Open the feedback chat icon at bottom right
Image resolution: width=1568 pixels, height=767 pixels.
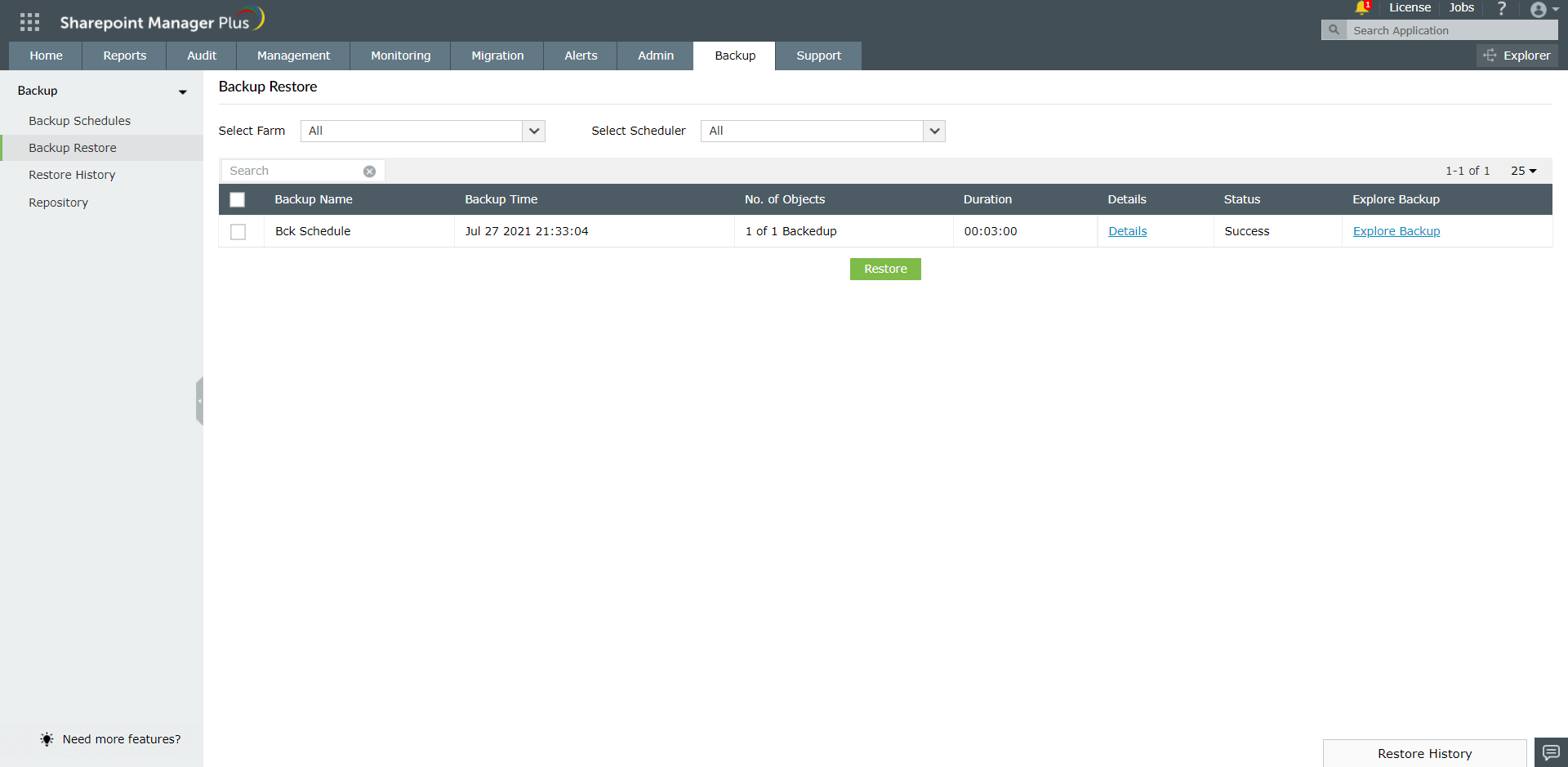point(1549,752)
